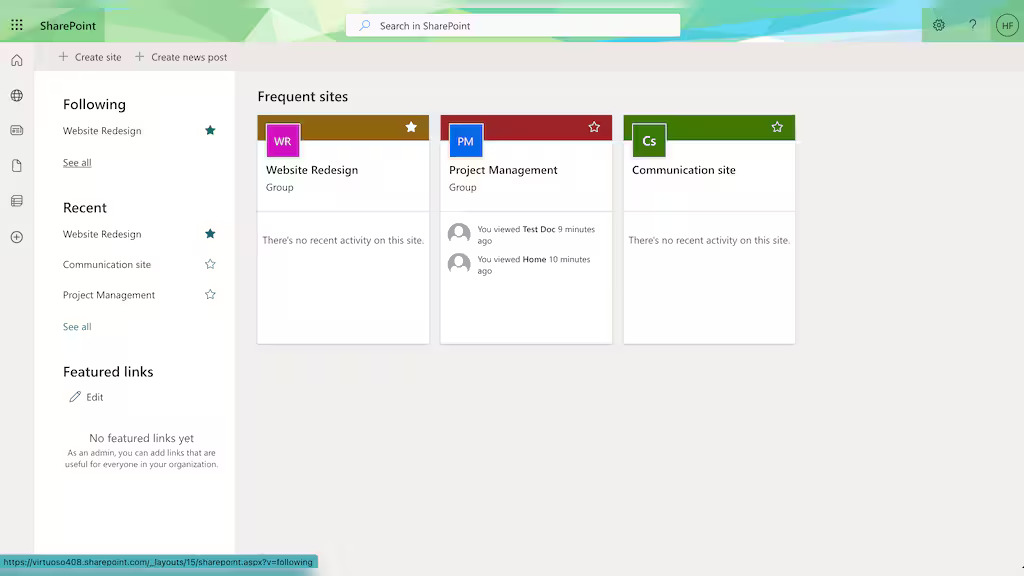Click the PM site logo tile
The image size is (1024, 576).
pos(466,140)
